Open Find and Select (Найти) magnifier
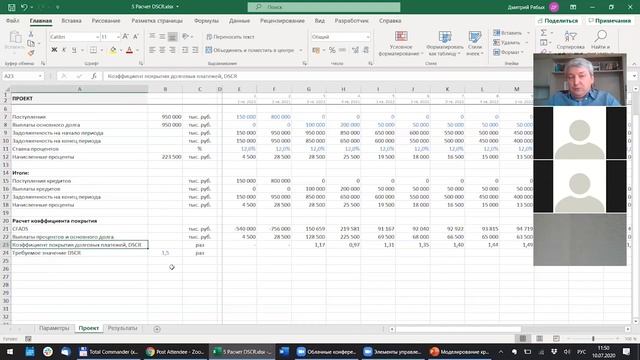 600,41
